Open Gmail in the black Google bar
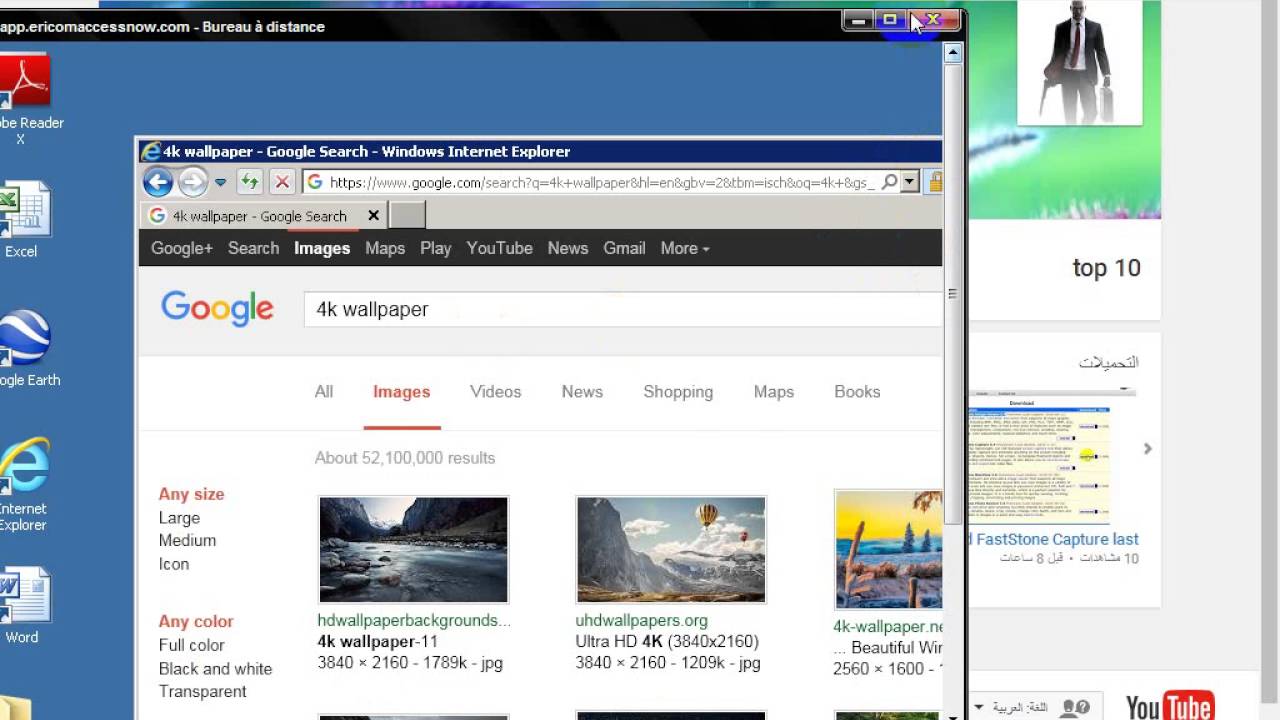This screenshot has width=1280, height=720. pos(624,248)
